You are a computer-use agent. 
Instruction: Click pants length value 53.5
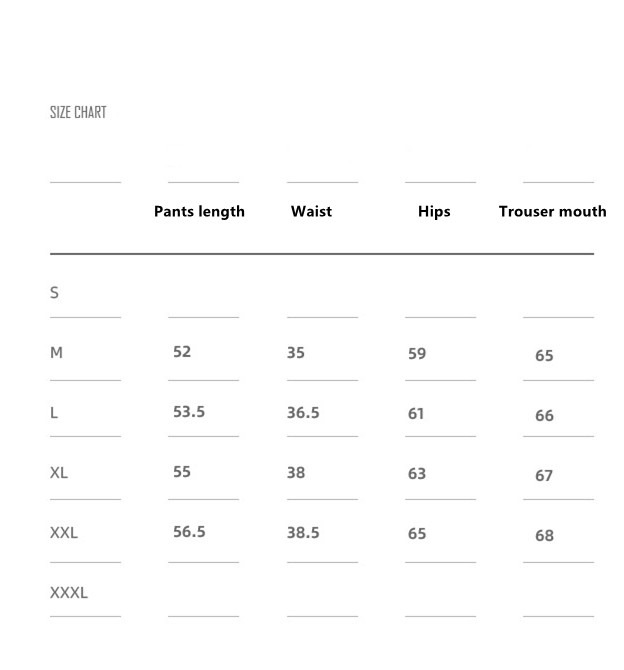[x=188, y=412]
